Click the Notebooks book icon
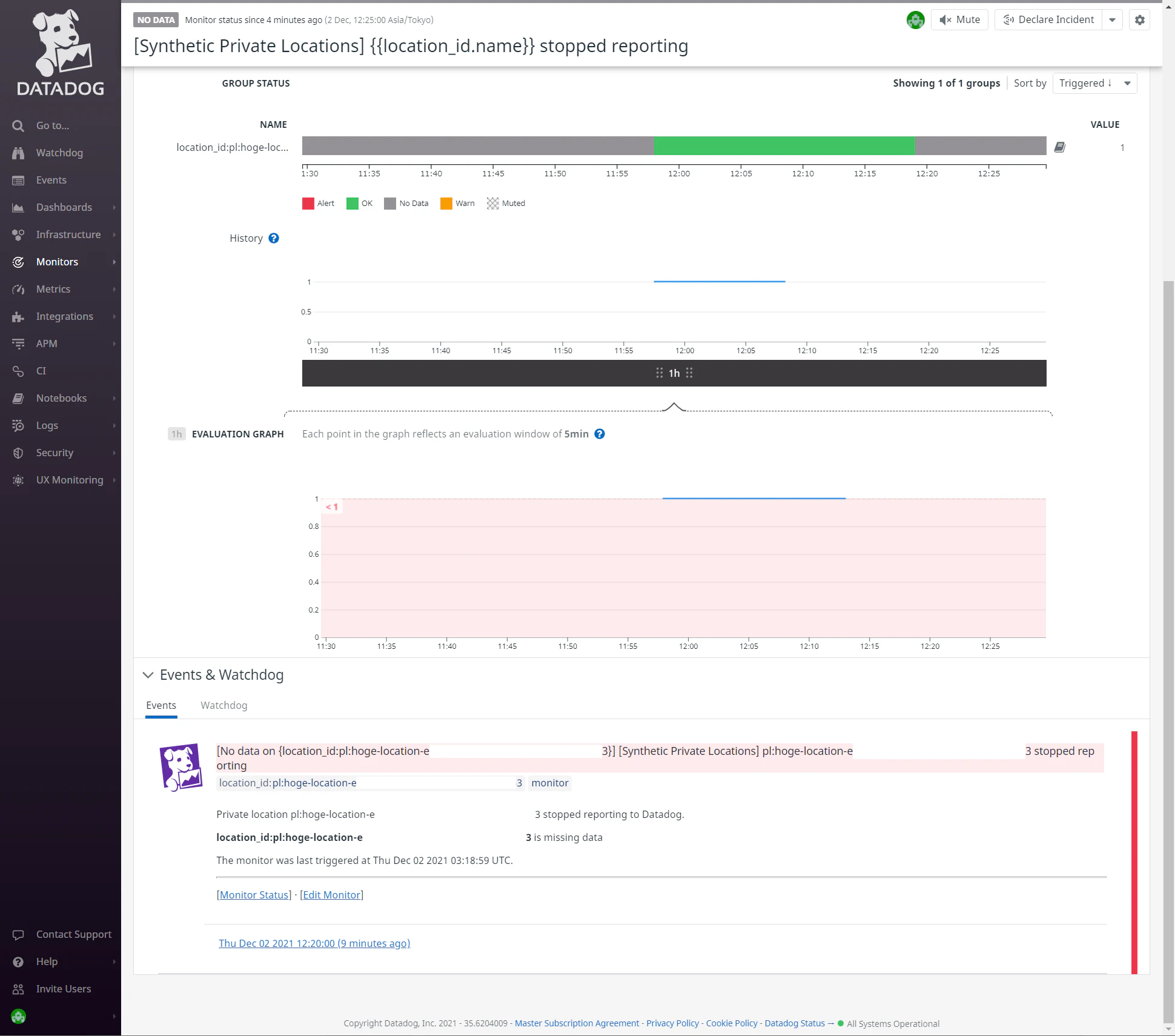Viewport: 1175px width, 1036px height. coord(18,399)
